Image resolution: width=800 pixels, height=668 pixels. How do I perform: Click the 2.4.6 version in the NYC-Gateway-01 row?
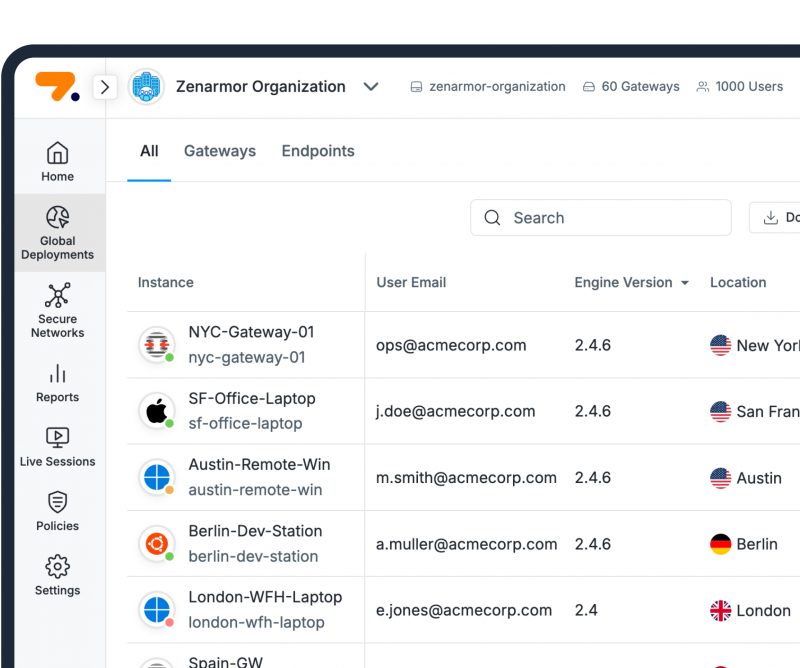pyautogui.click(x=593, y=345)
